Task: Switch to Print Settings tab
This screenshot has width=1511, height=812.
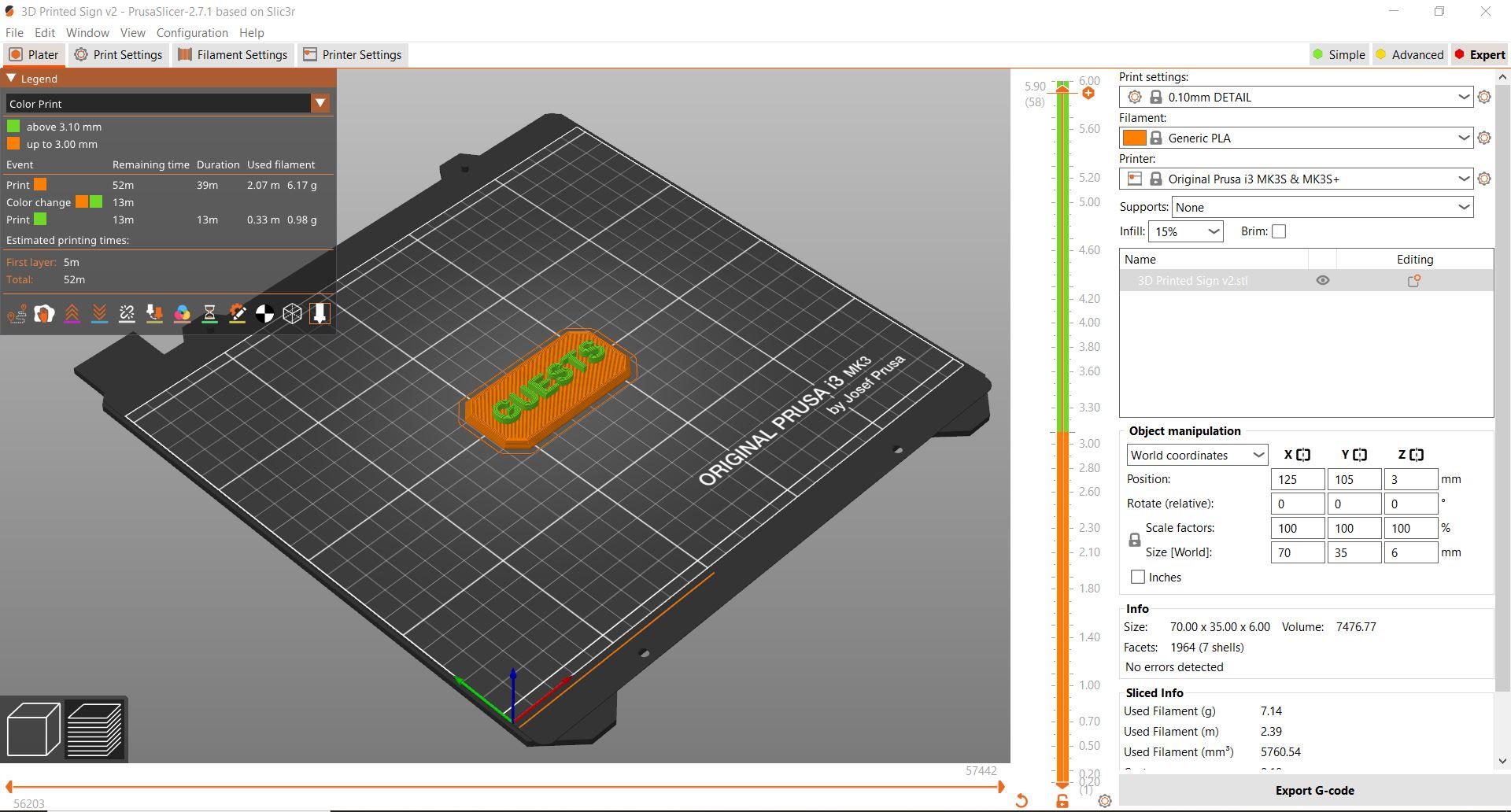Action: 118,54
